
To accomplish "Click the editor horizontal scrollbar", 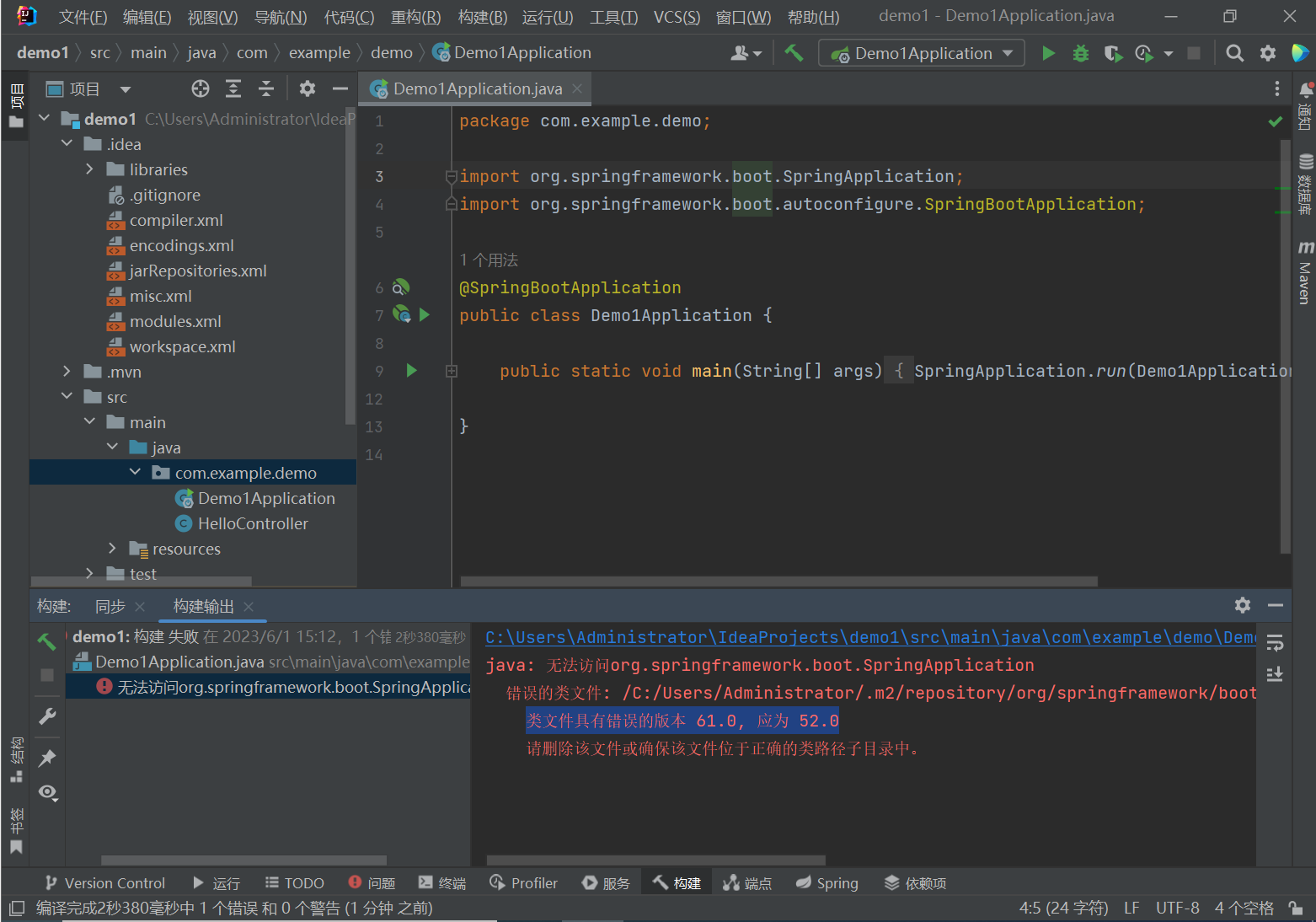I will [x=778, y=581].
